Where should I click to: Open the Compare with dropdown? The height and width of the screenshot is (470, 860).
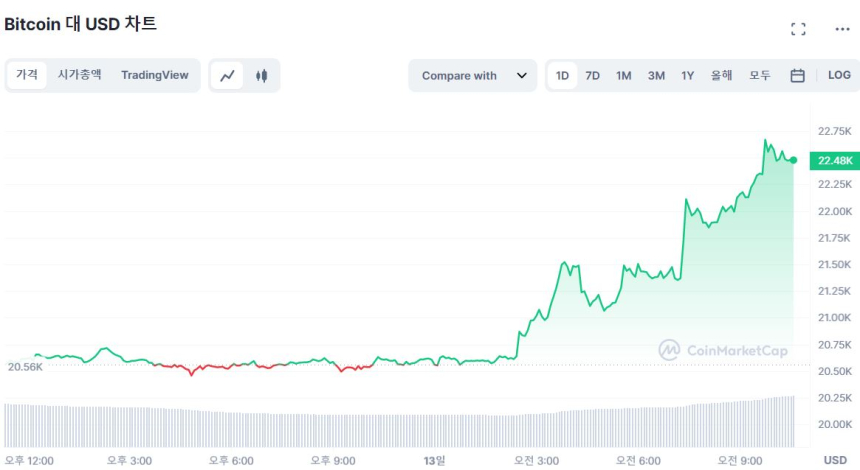(473, 76)
